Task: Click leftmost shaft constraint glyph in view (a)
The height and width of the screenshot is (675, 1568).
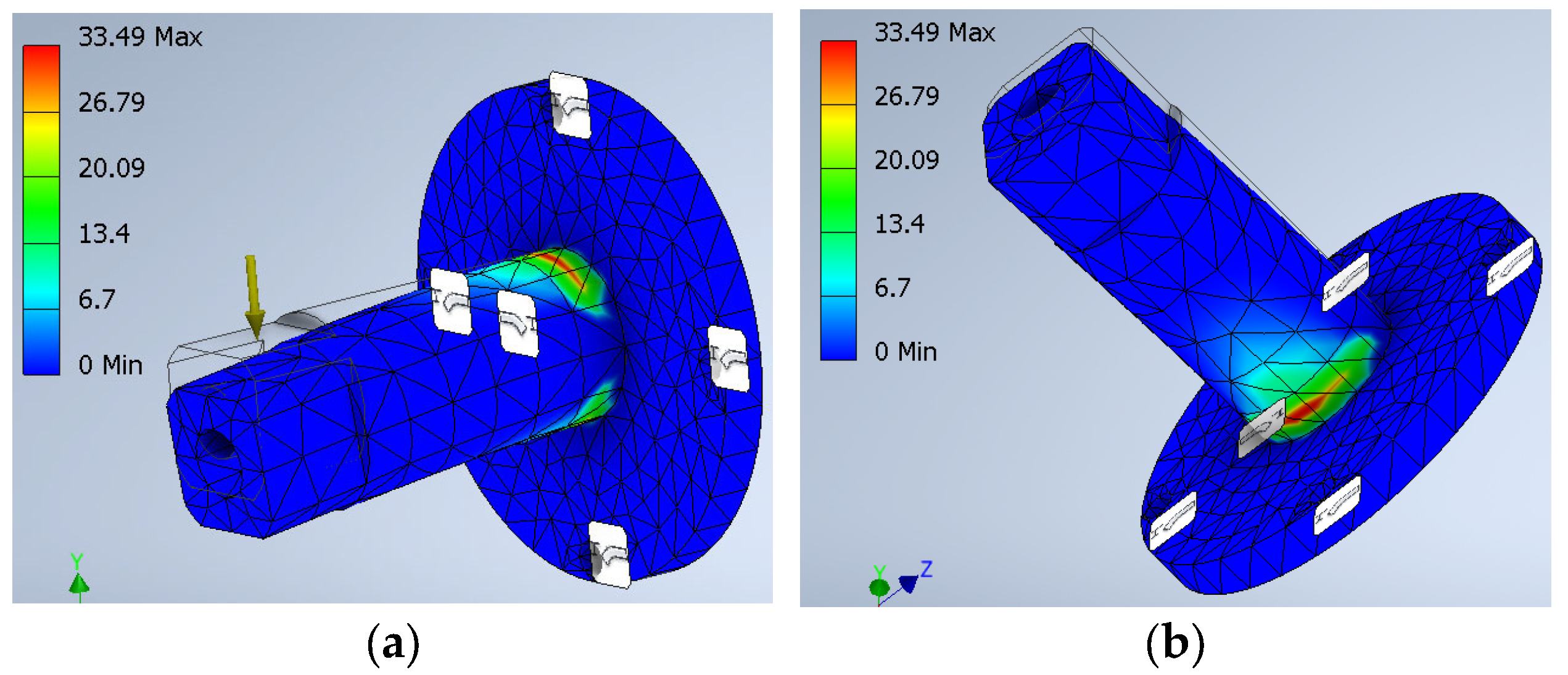Action: [451, 302]
